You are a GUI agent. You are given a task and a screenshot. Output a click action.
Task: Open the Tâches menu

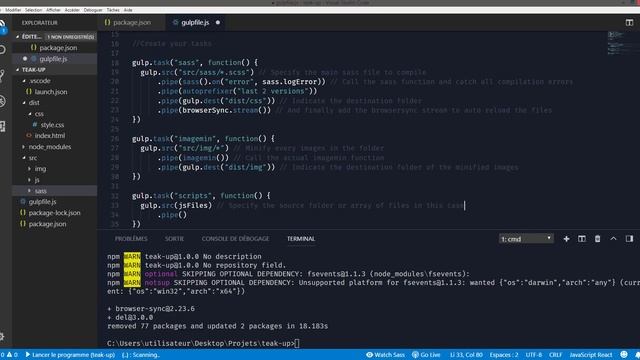coord(113,10)
